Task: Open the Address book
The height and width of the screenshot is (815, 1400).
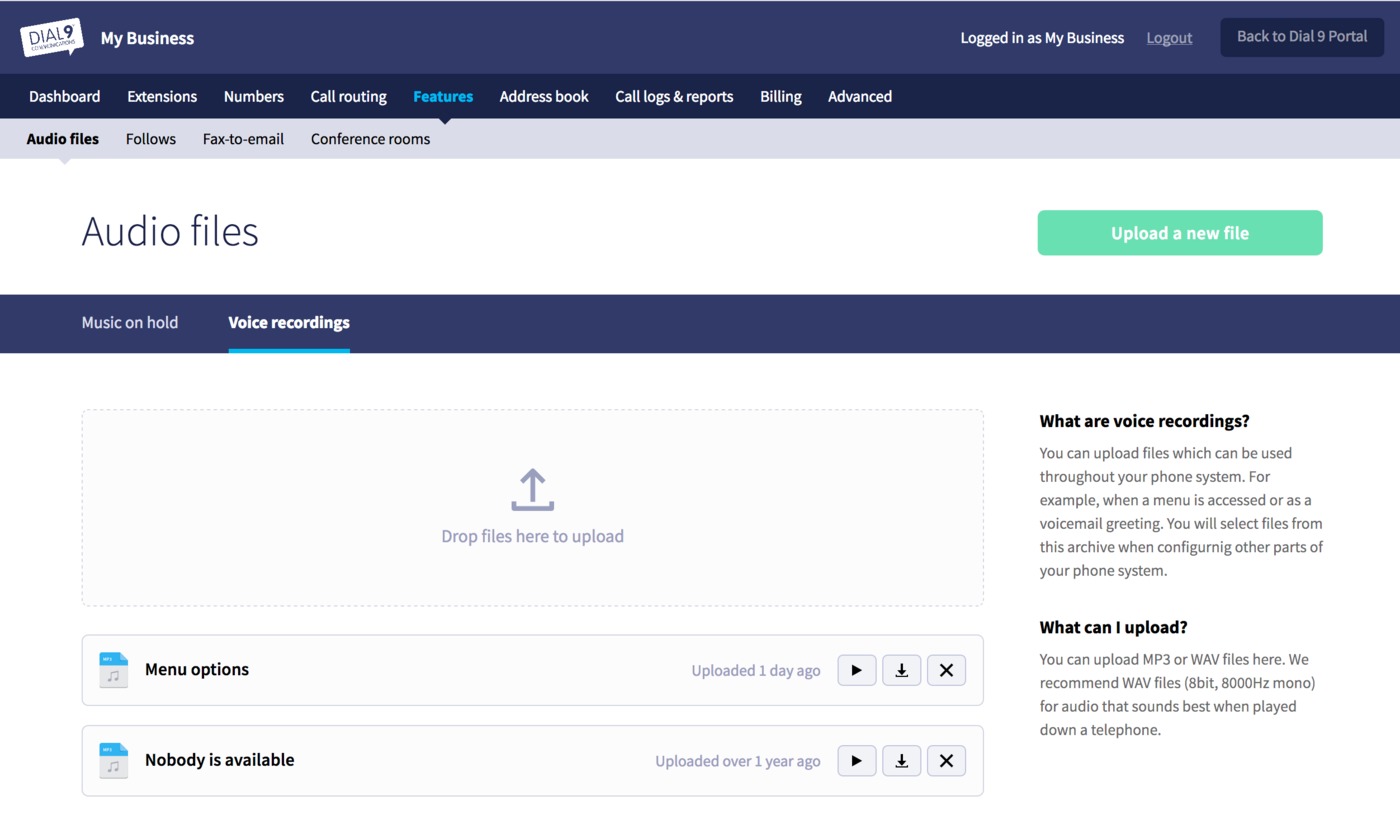Action: coord(544,96)
